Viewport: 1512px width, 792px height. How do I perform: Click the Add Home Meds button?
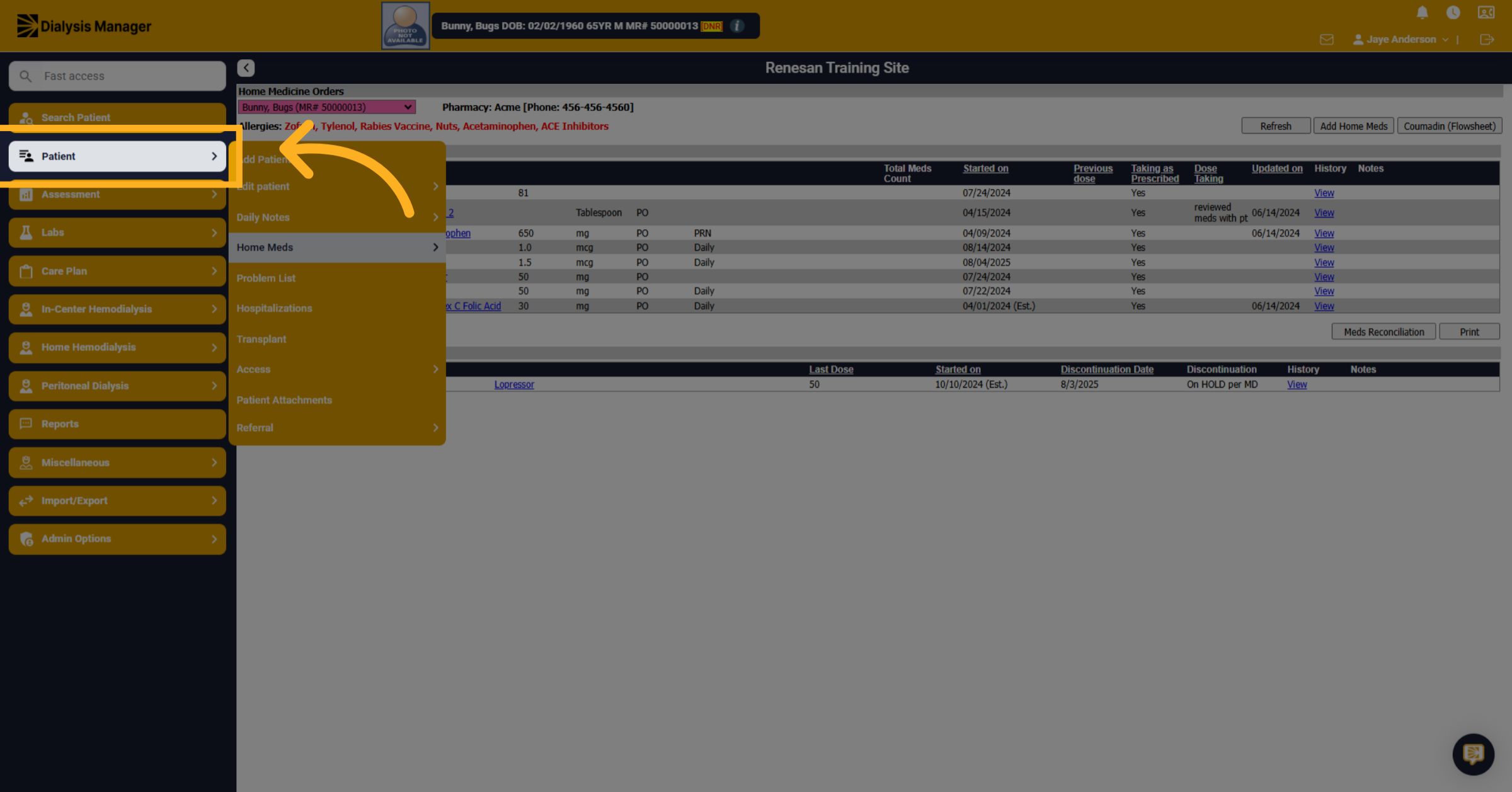[x=1354, y=126]
